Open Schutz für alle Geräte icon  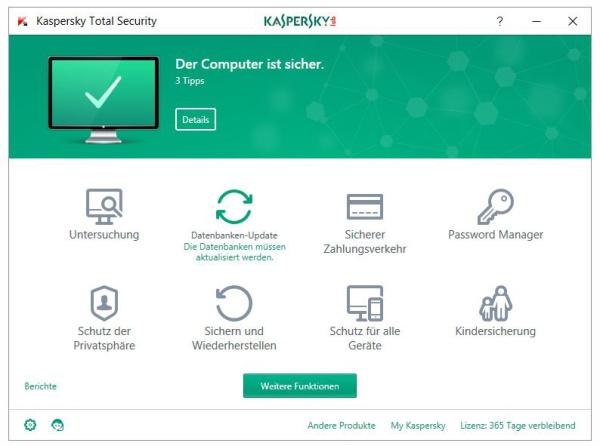tap(365, 303)
